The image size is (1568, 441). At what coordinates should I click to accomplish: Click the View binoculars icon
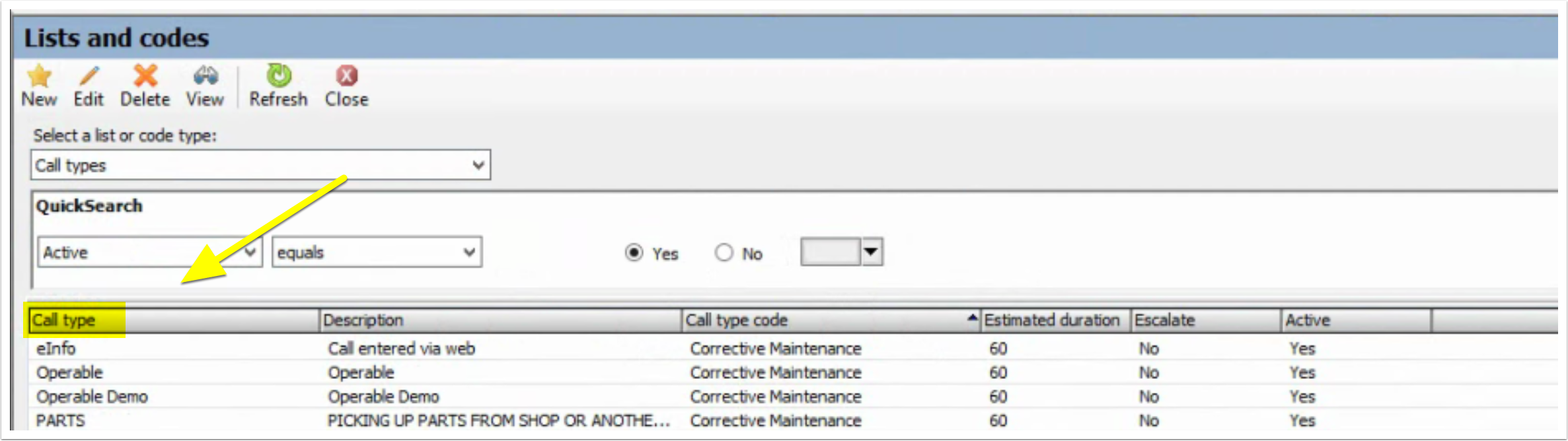pos(205,76)
